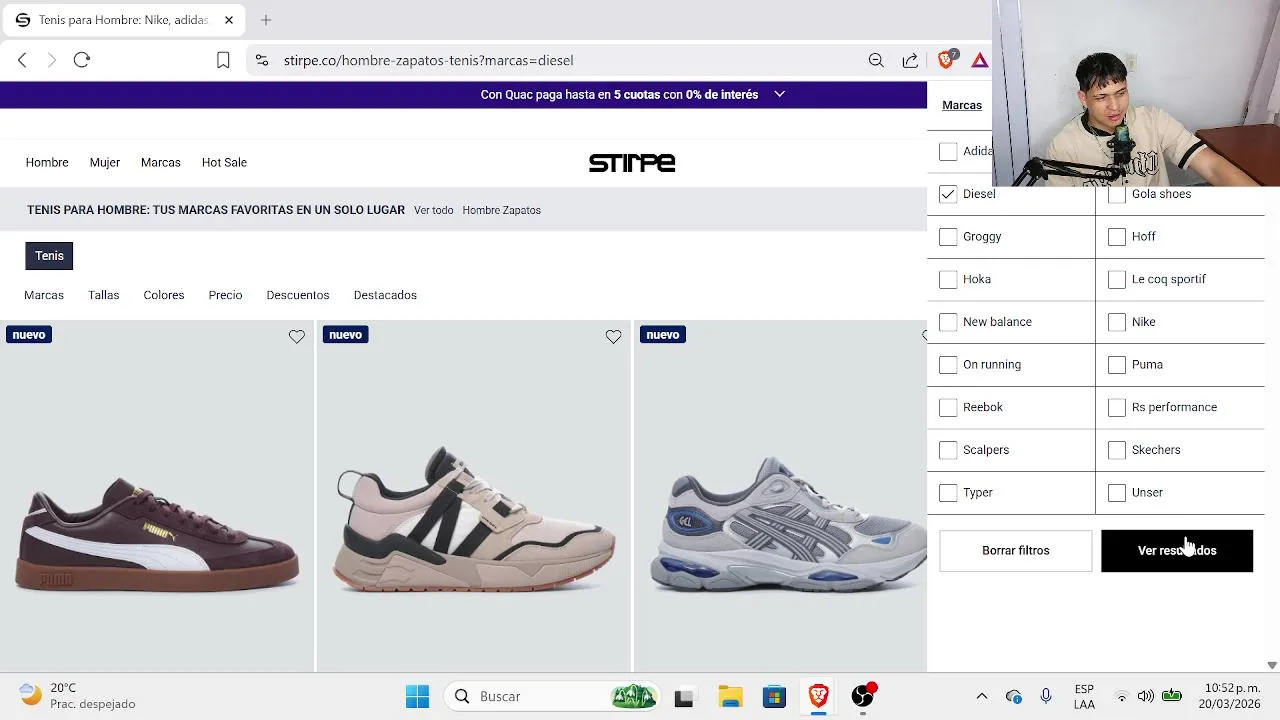1280x720 pixels.
Task: Check the Typer checkbox
Action: 948,493
